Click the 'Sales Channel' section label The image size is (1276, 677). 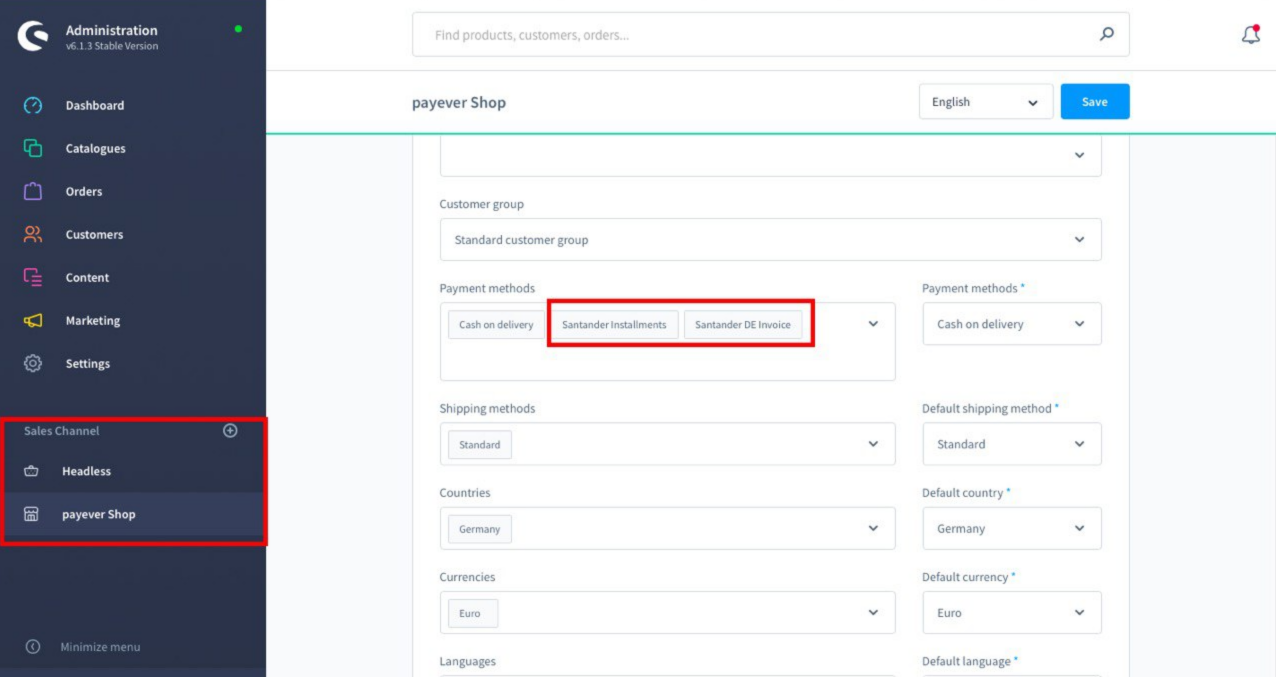click(62, 431)
